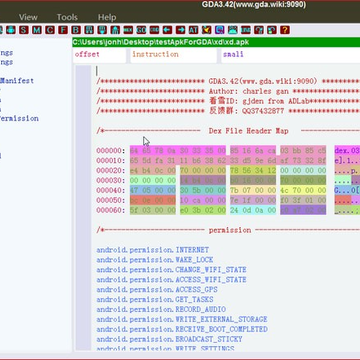Click android.permission.BROADCAST_STICKY line
The image size is (360, 360).
click(x=169, y=339)
